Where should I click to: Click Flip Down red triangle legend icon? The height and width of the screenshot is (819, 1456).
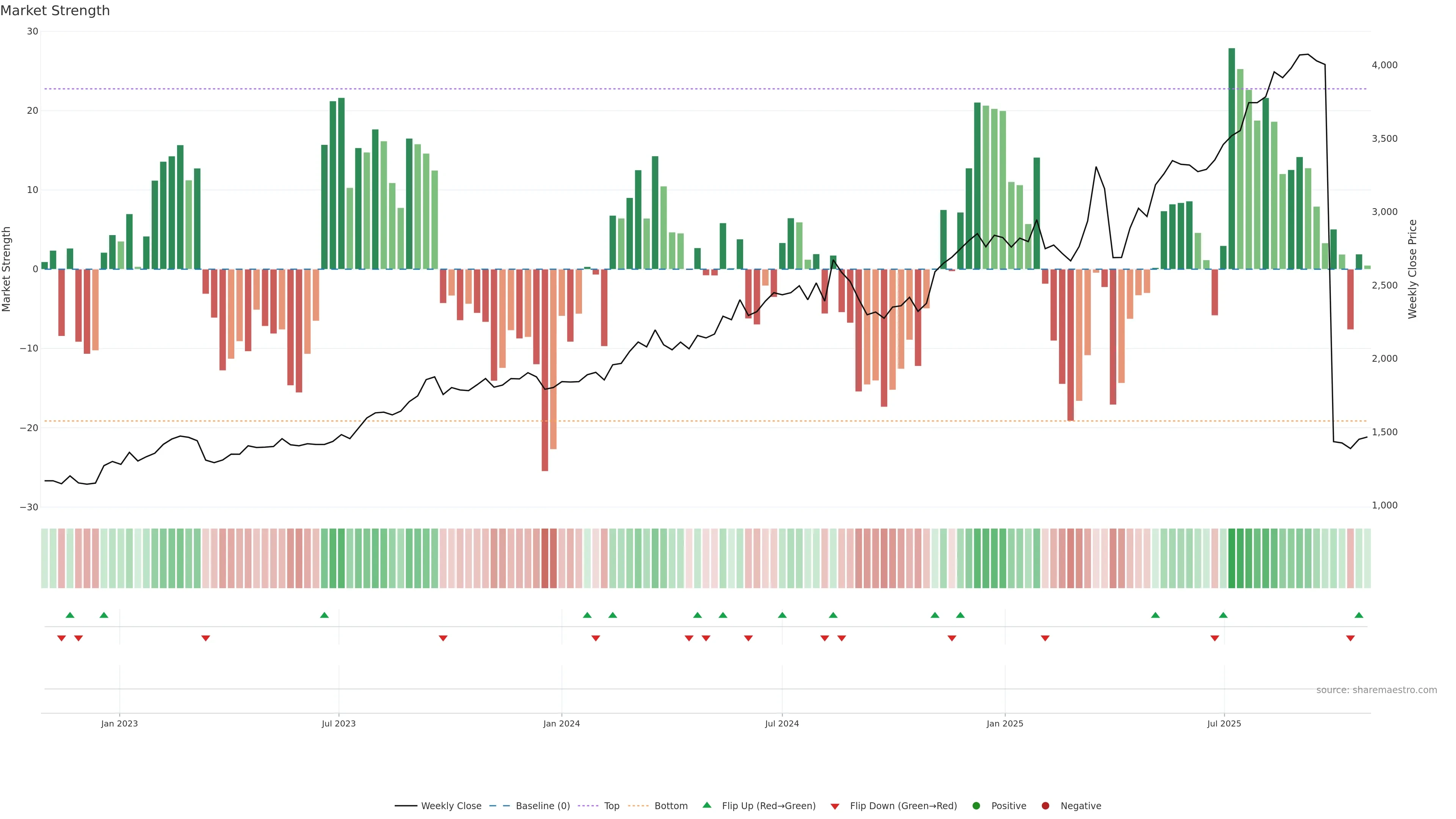tap(835, 806)
